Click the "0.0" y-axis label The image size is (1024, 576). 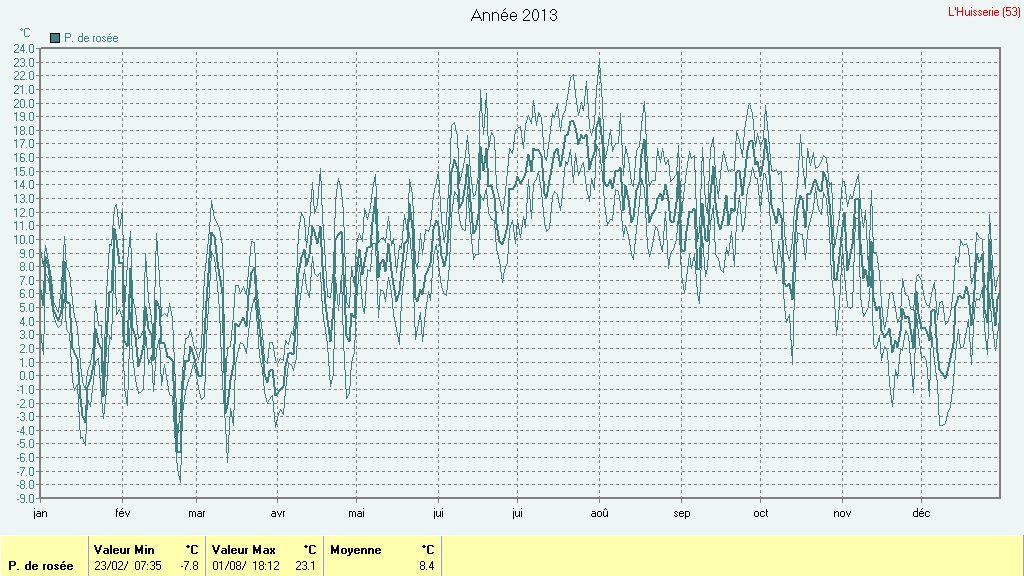coord(27,376)
